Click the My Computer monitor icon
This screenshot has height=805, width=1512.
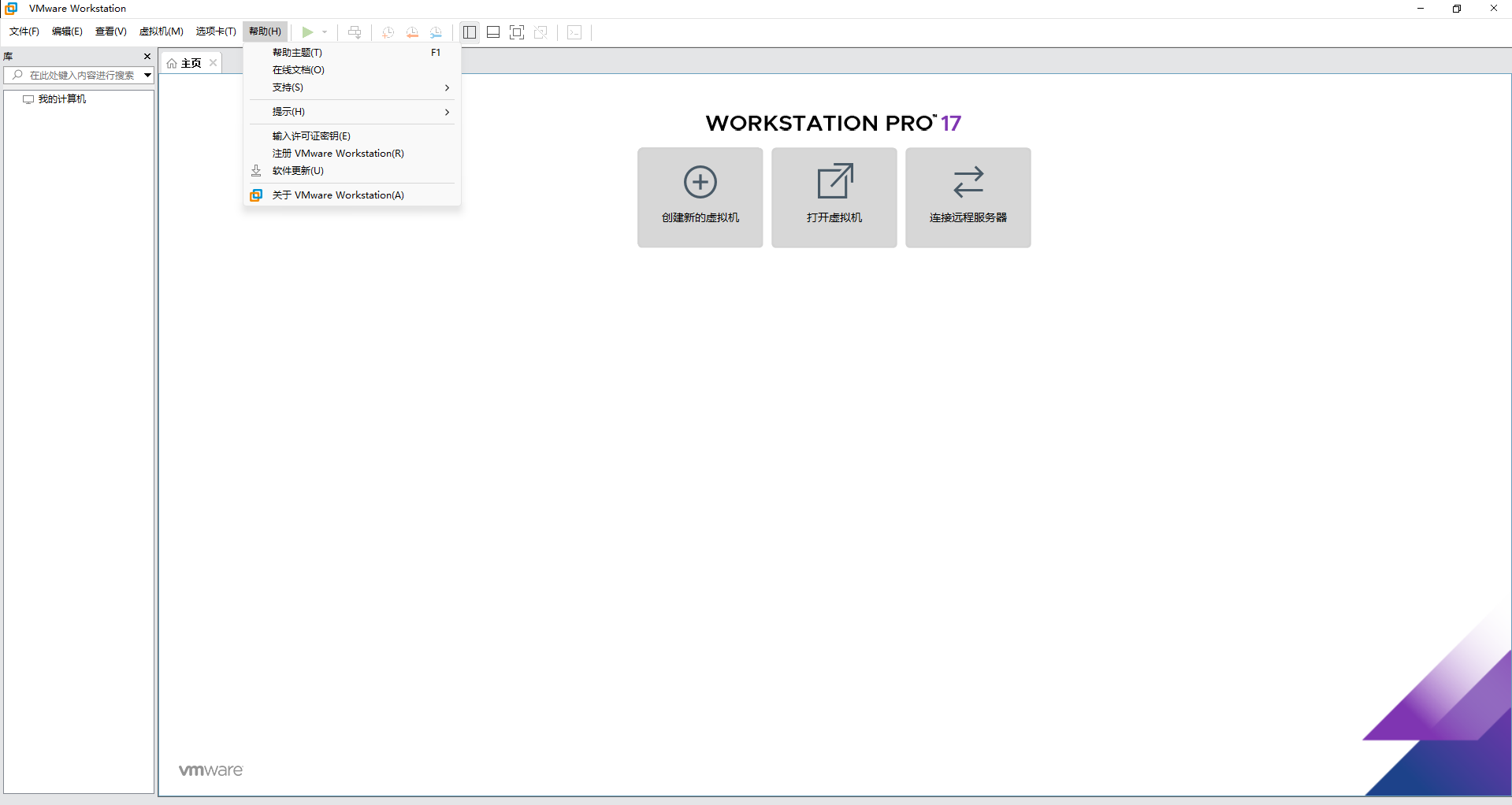(28, 99)
